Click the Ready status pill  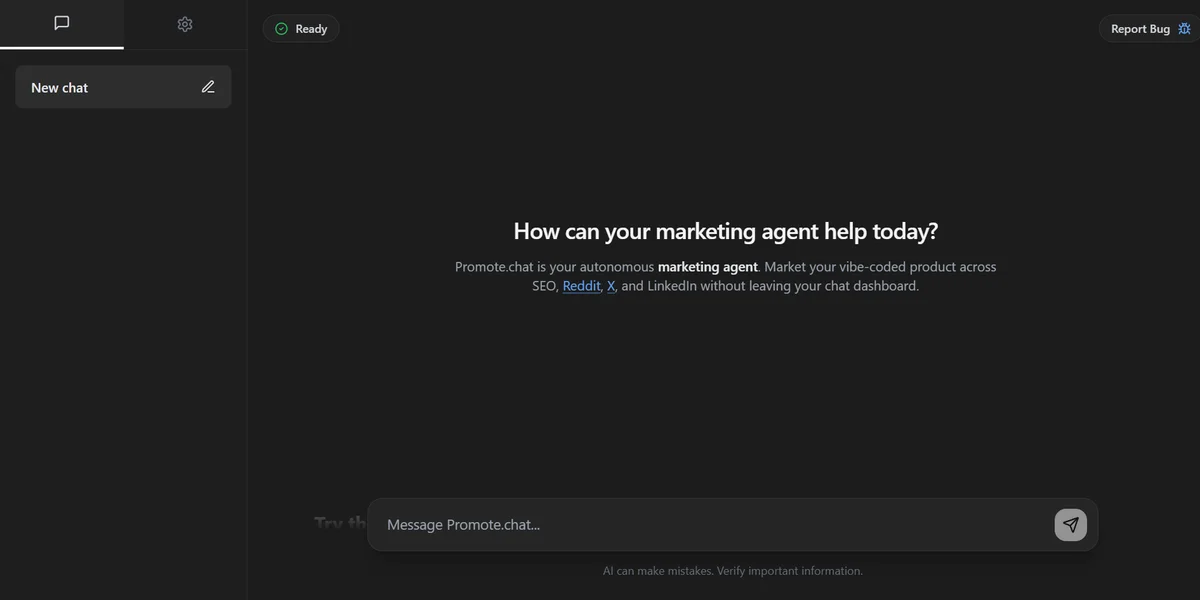[301, 29]
